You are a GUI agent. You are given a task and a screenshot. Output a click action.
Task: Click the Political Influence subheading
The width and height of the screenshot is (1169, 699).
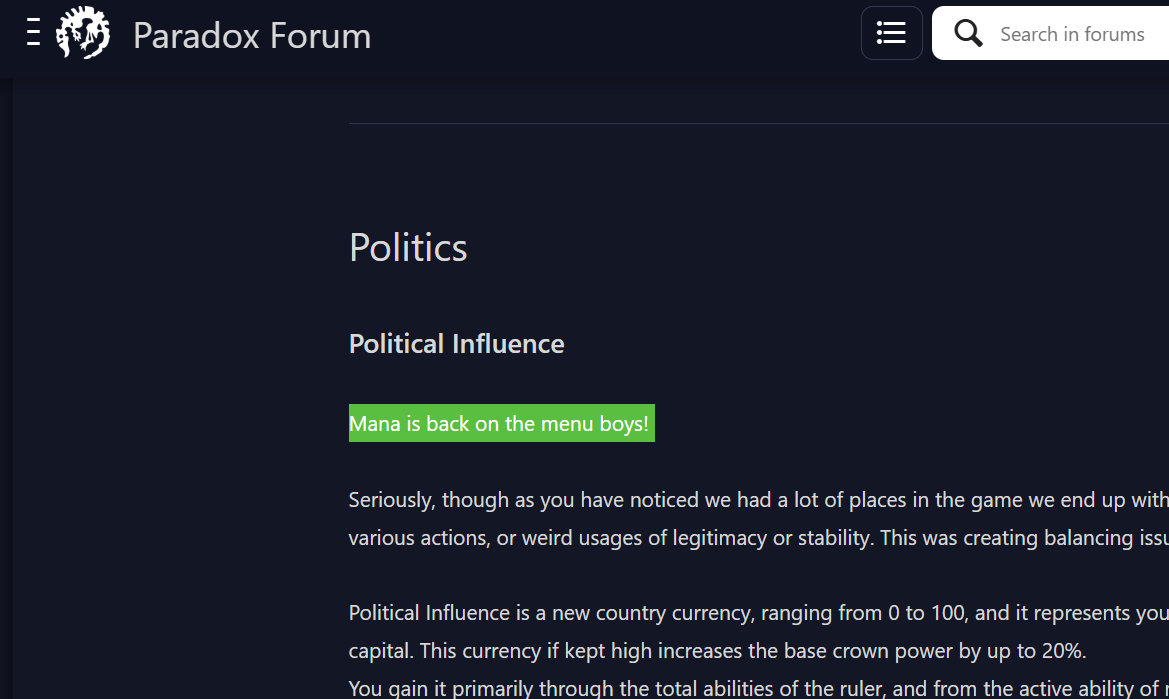click(x=456, y=344)
